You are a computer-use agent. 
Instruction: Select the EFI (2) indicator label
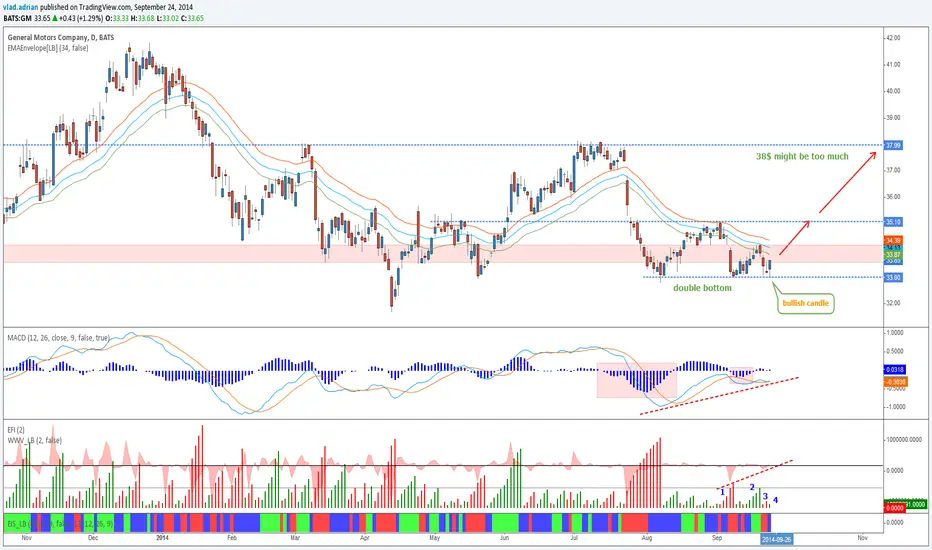point(16,430)
